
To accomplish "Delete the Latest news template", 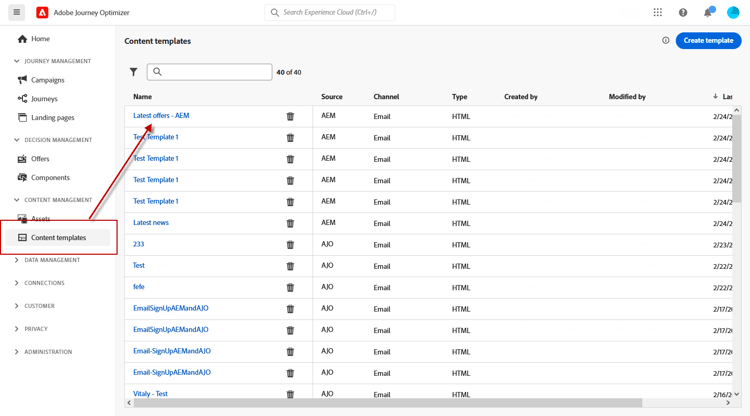I will click(290, 223).
